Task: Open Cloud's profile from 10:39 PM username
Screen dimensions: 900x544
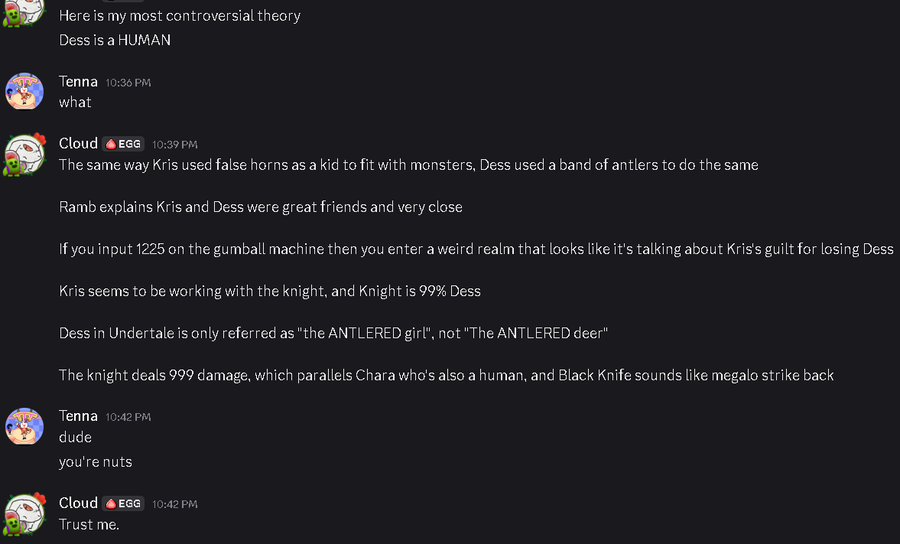Action: [78, 143]
